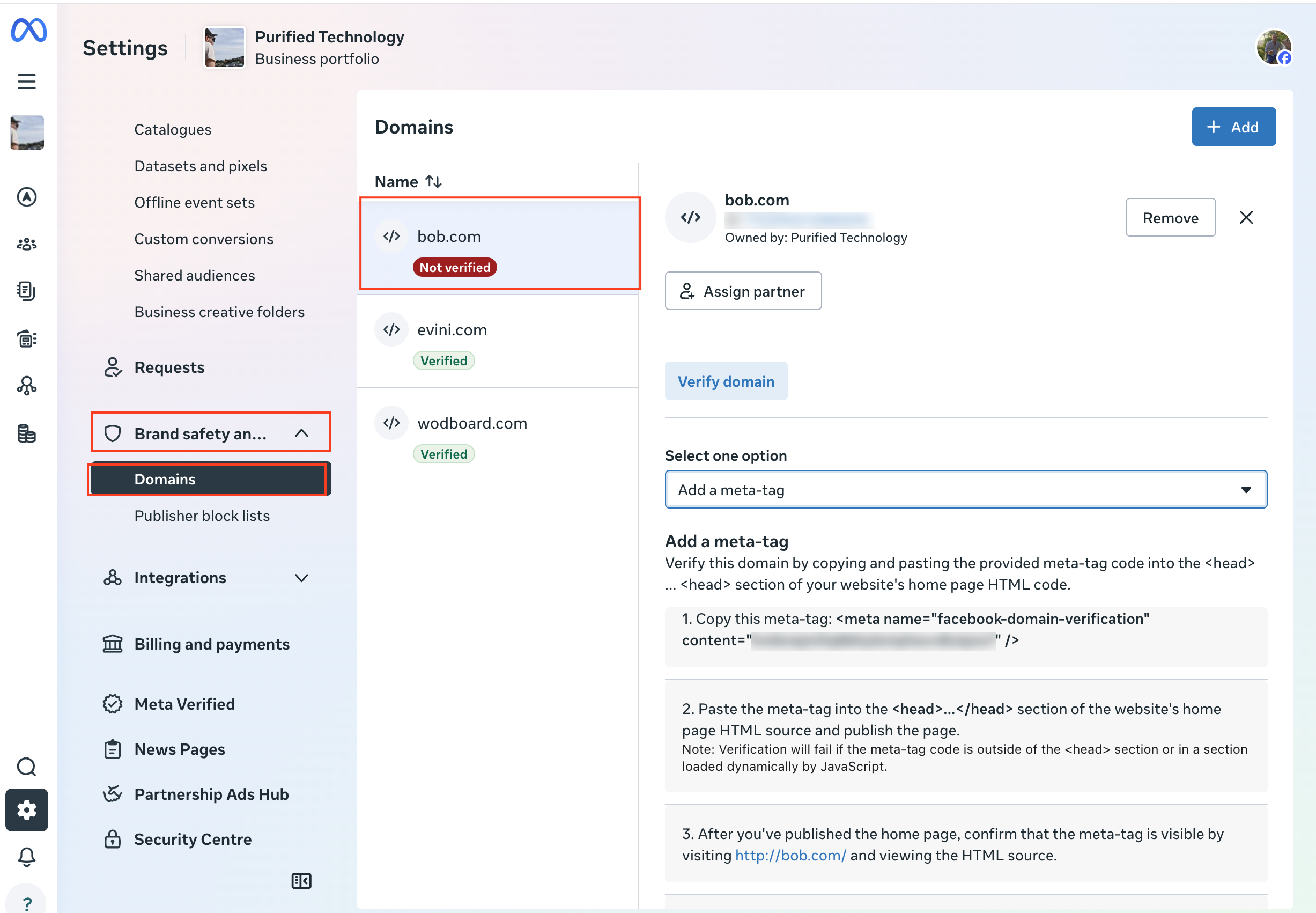
Task: Close the bob.com details panel
Action: 1246,217
